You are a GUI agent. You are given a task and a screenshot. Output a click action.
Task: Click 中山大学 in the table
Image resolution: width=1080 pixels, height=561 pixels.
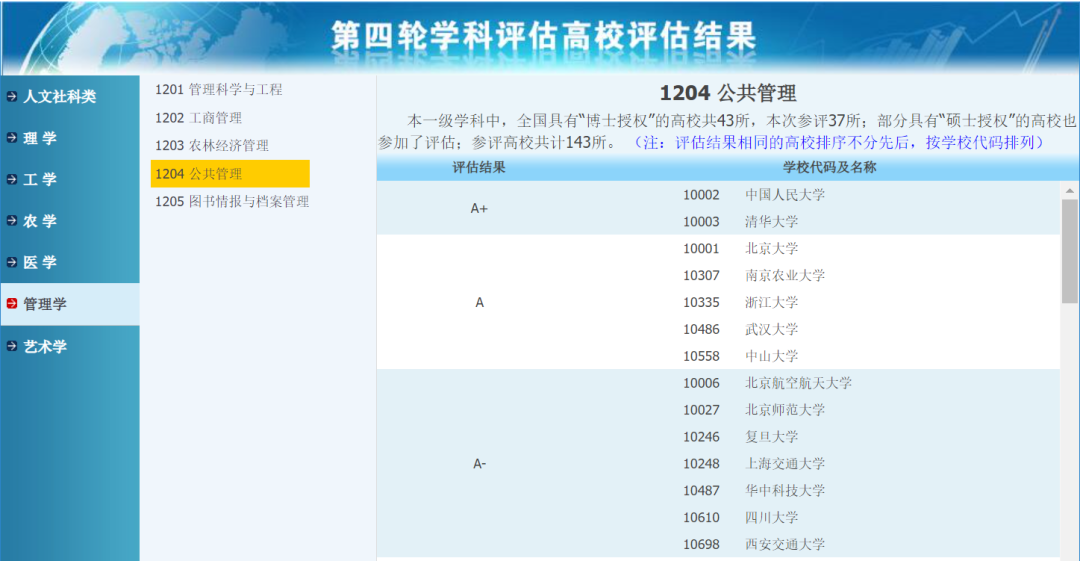[771, 356]
